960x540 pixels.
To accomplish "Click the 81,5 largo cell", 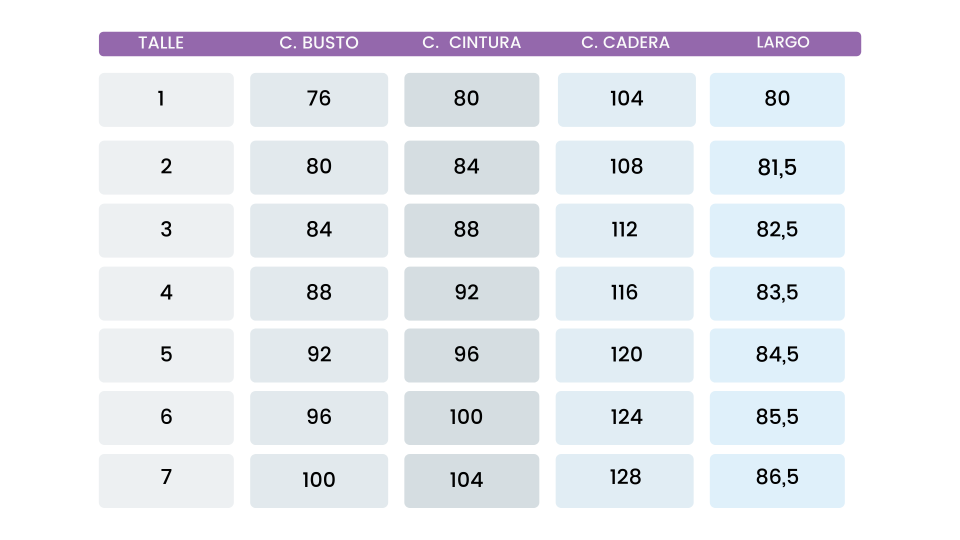I will 777,167.
